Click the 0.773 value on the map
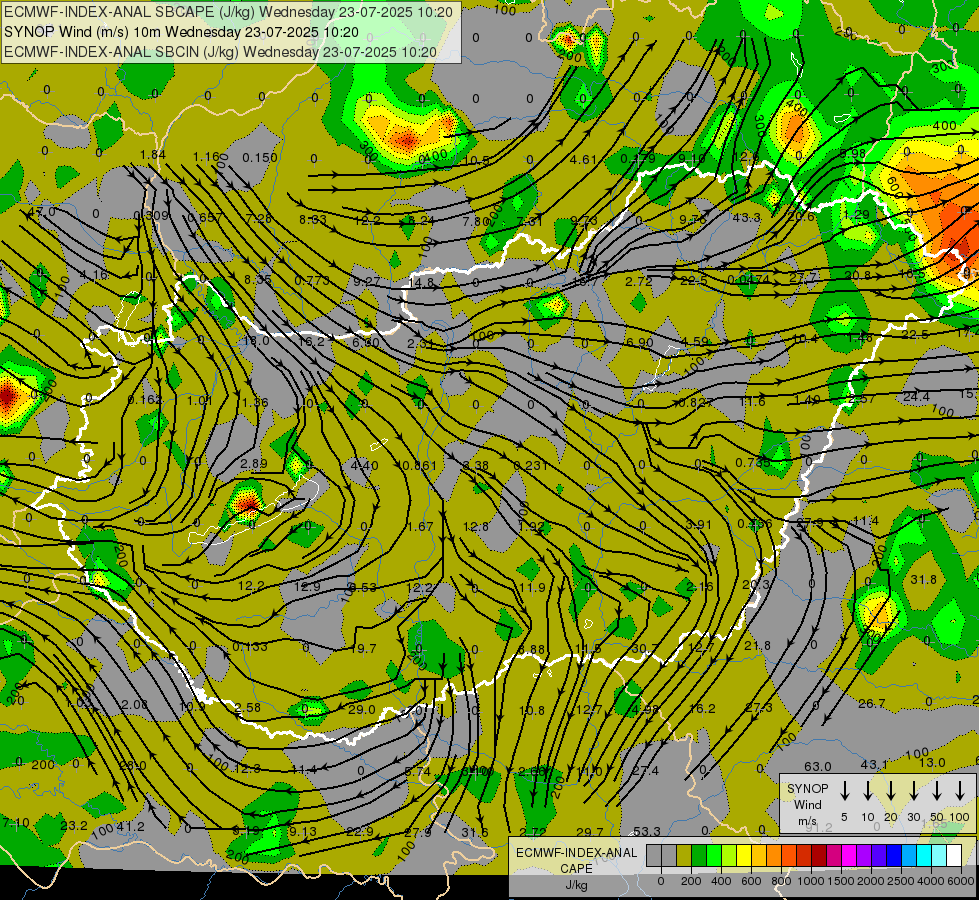This screenshot has height=900, width=979. pyautogui.click(x=312, y=280)
